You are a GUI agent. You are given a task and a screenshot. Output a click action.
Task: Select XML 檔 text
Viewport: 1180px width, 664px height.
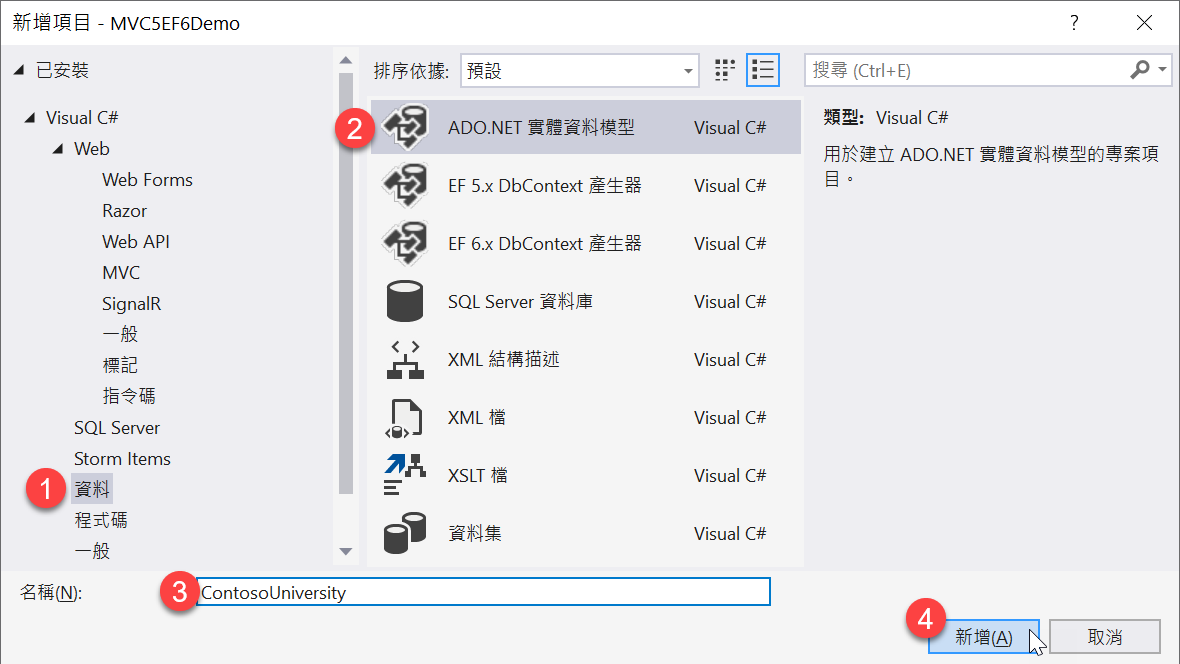tap(476, 417)
